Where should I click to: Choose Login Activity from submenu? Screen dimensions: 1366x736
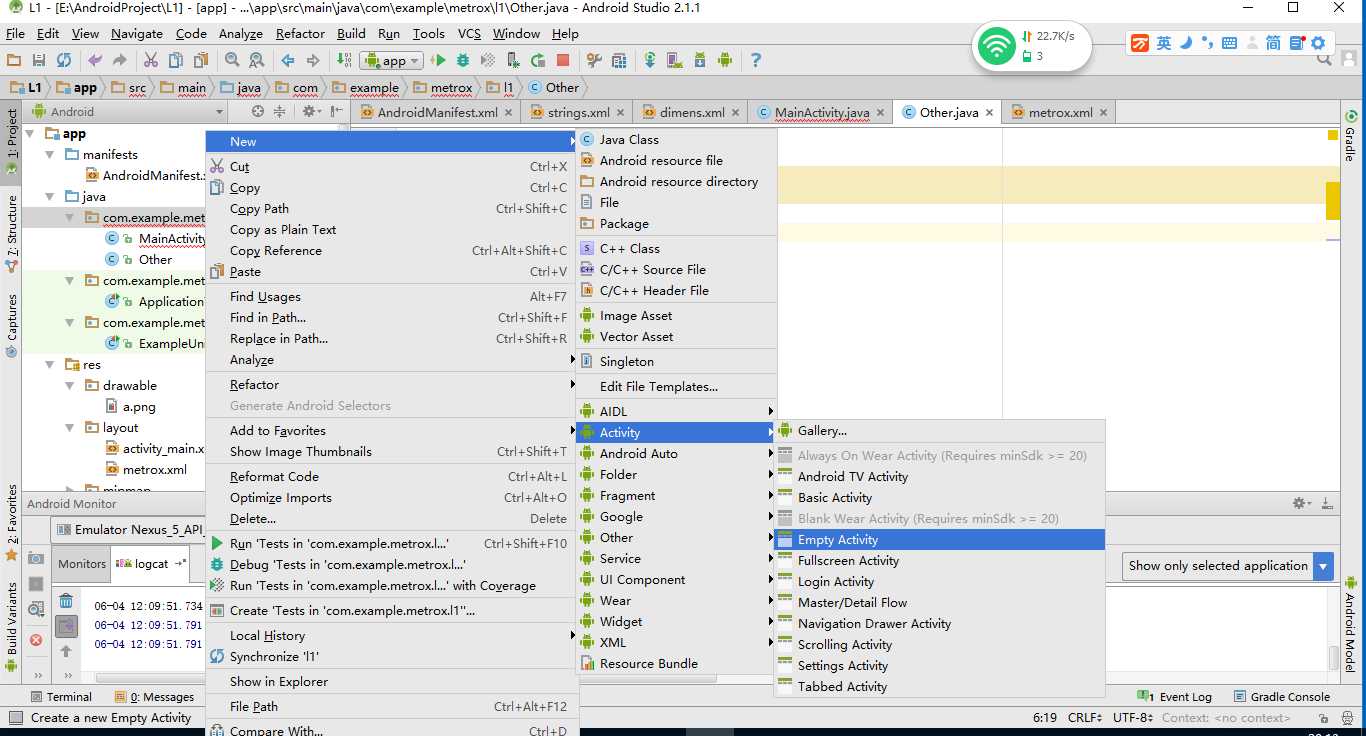pos(940,582)
